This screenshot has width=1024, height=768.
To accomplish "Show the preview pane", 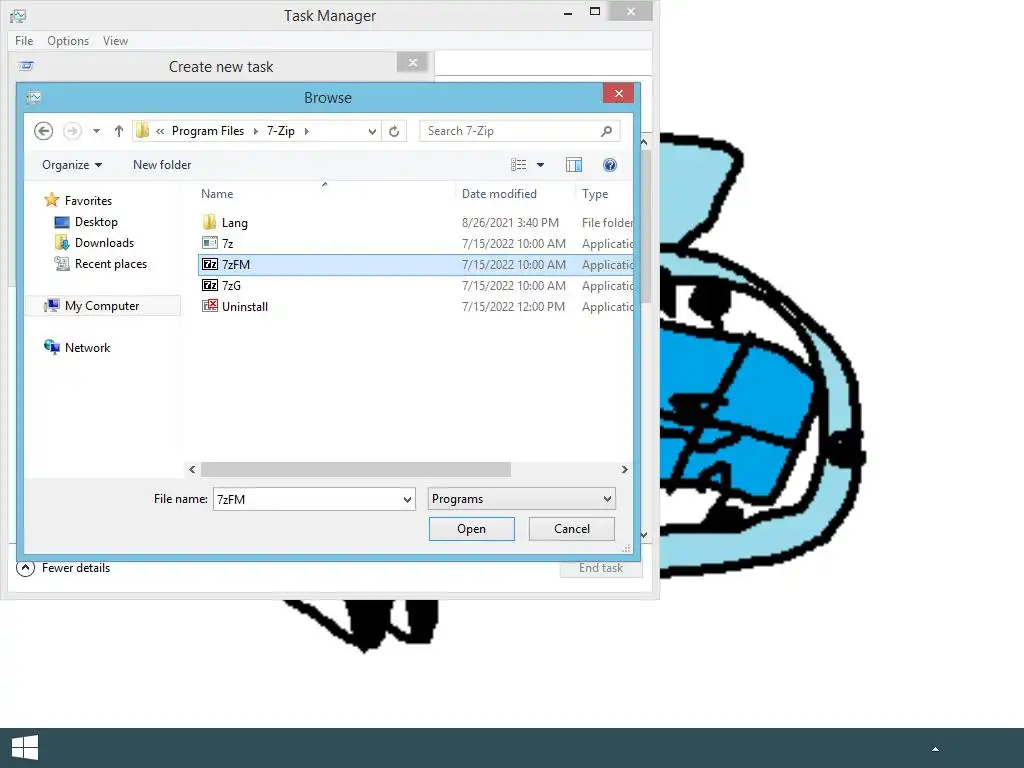I will (573, 165).
